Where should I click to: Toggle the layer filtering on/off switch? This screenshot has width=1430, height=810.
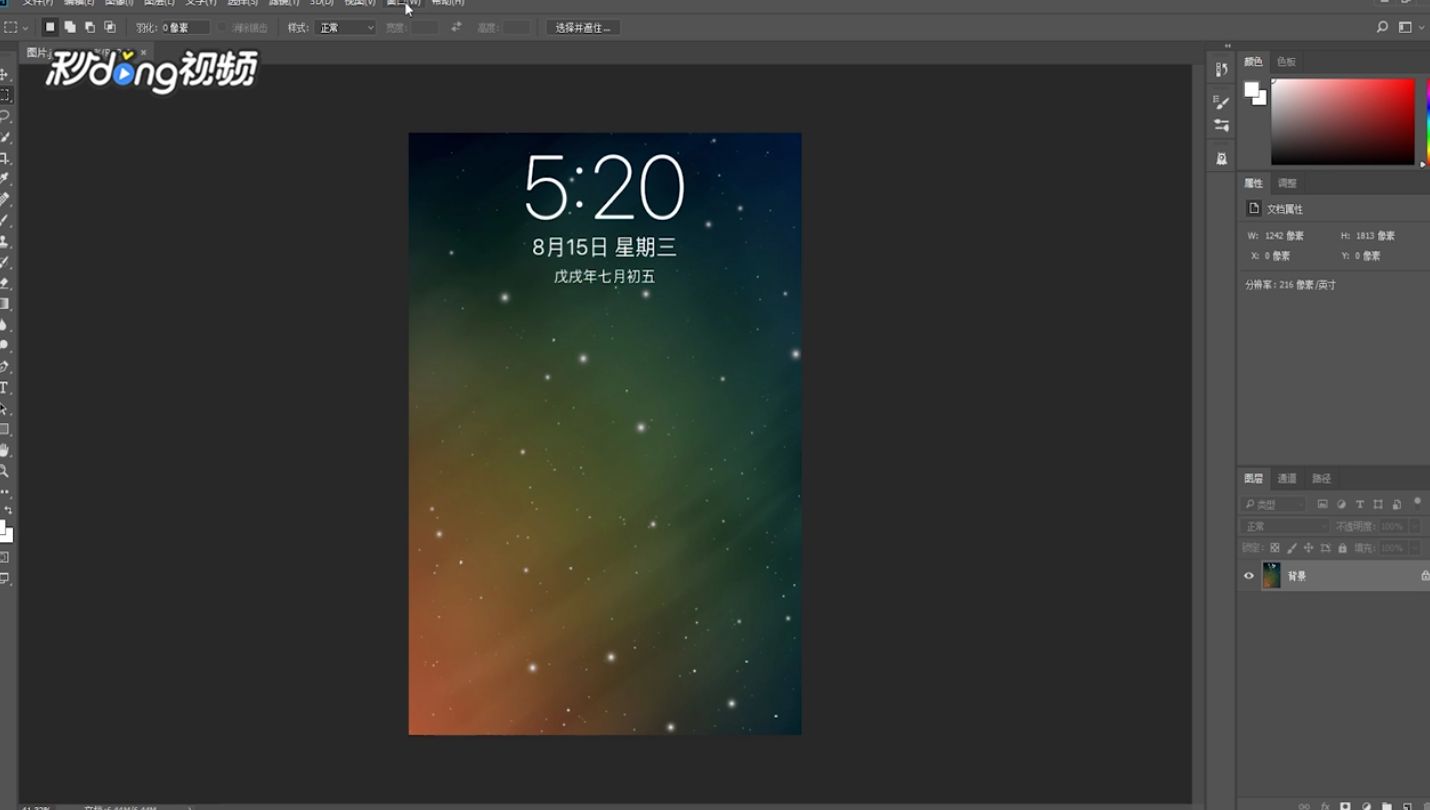pyautogui.click(x=1417, y=502)
